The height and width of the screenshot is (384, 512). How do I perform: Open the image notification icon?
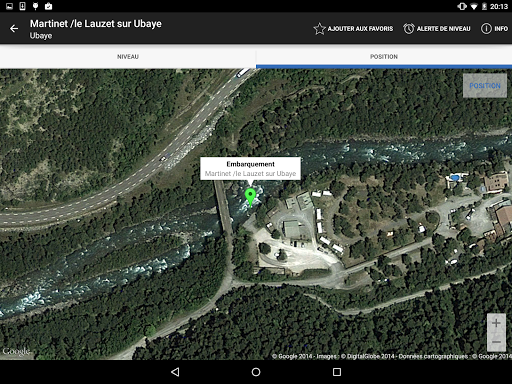point(10,6)
